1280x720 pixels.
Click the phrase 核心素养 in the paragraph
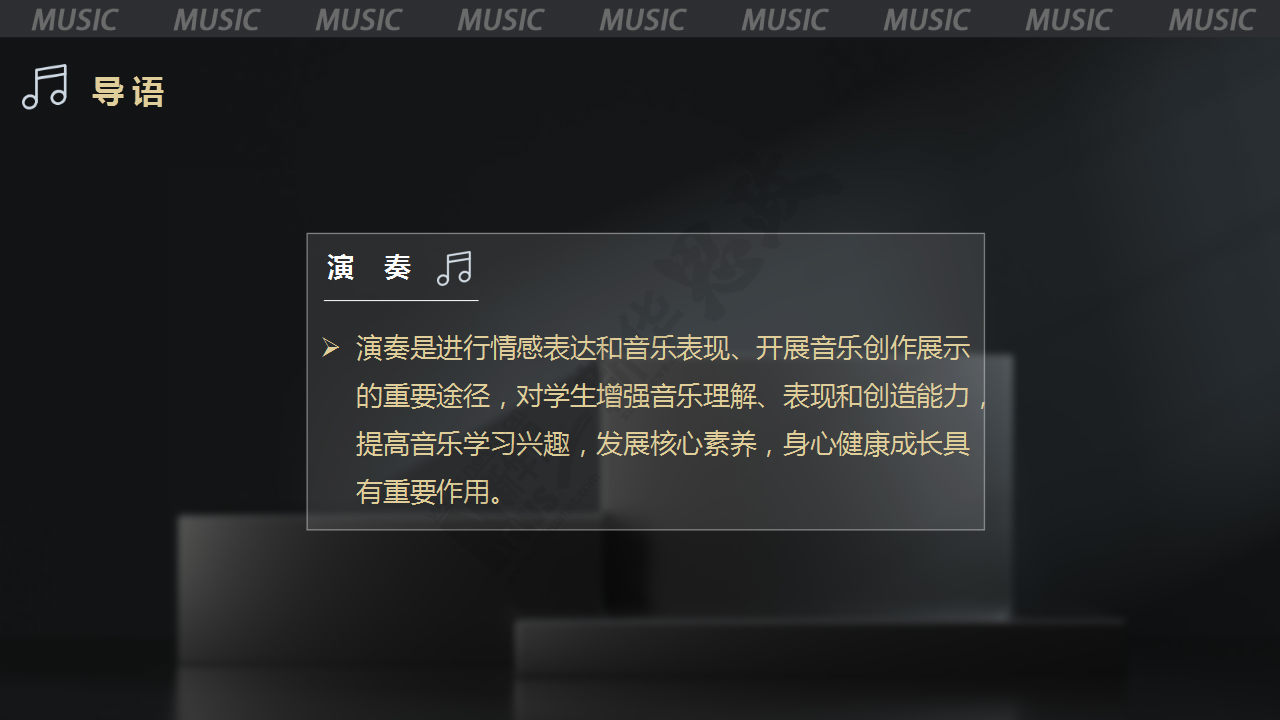tap(704, 444)
